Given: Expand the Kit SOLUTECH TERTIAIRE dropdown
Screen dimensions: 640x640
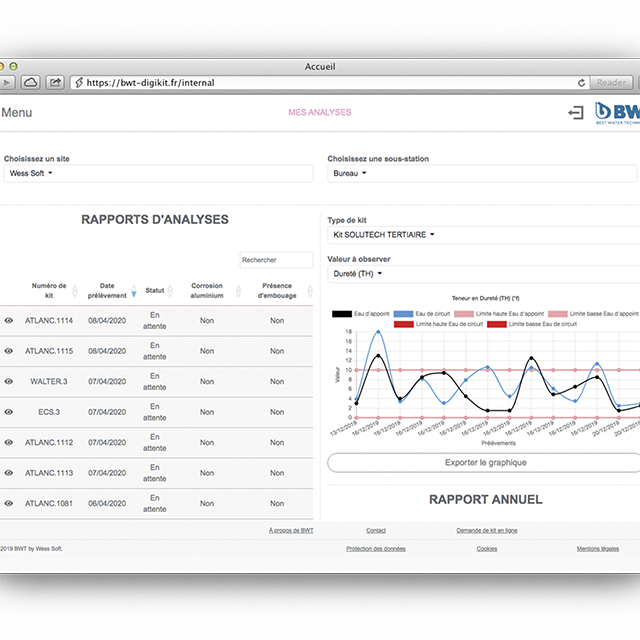Looking at the screenshot, I should (x=385, y=235).
